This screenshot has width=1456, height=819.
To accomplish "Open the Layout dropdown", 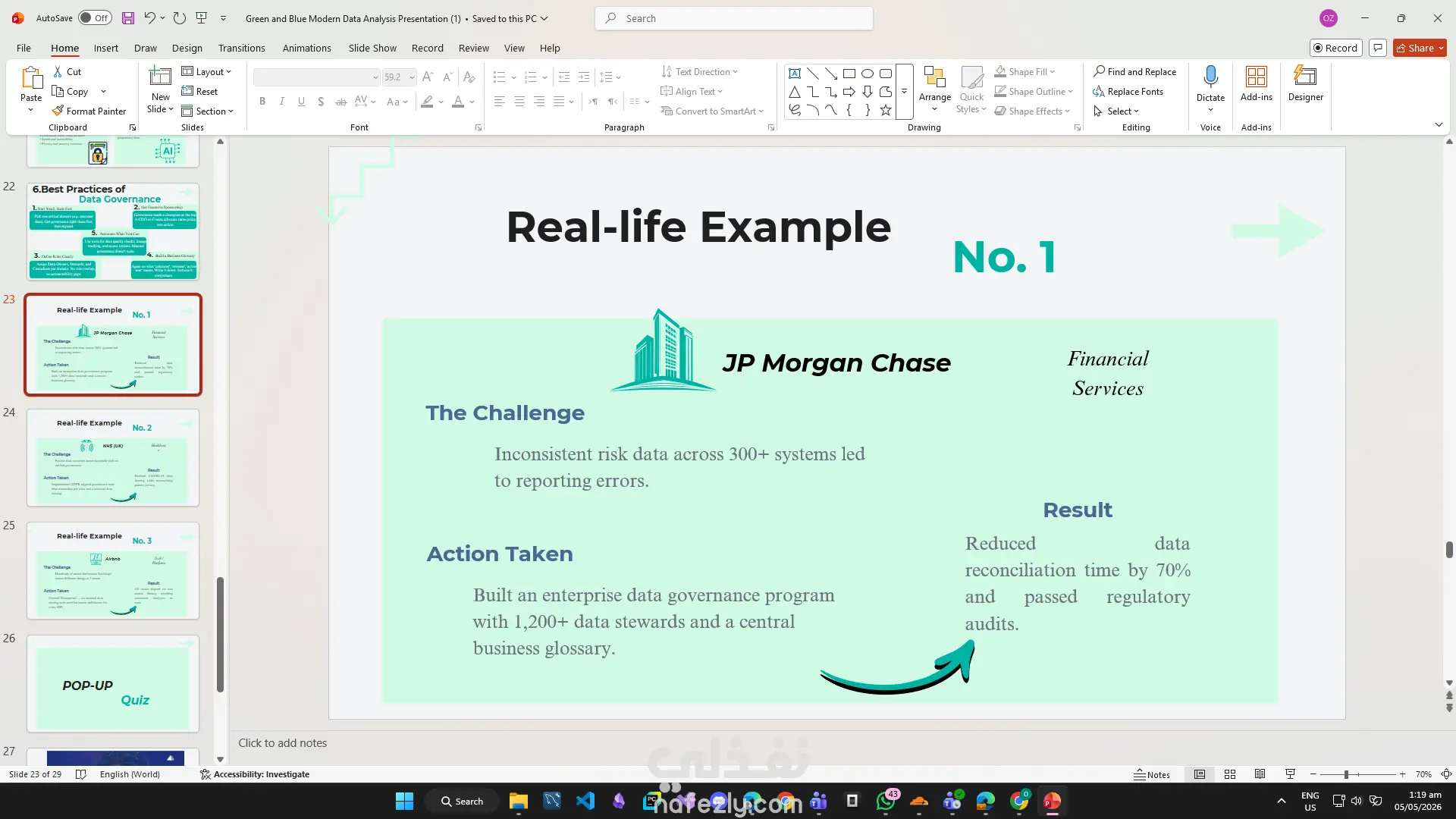I will (206, 71).
